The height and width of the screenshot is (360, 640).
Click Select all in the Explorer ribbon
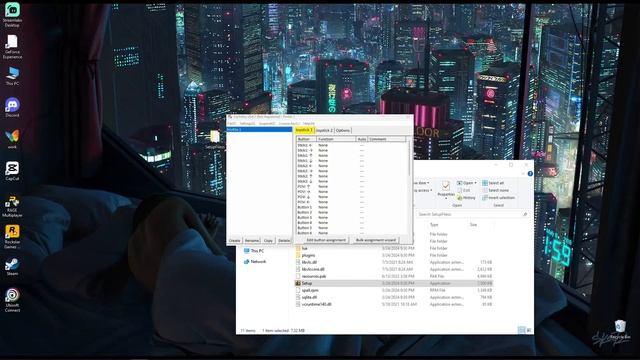pyautogui.click(x=493, y=183)
